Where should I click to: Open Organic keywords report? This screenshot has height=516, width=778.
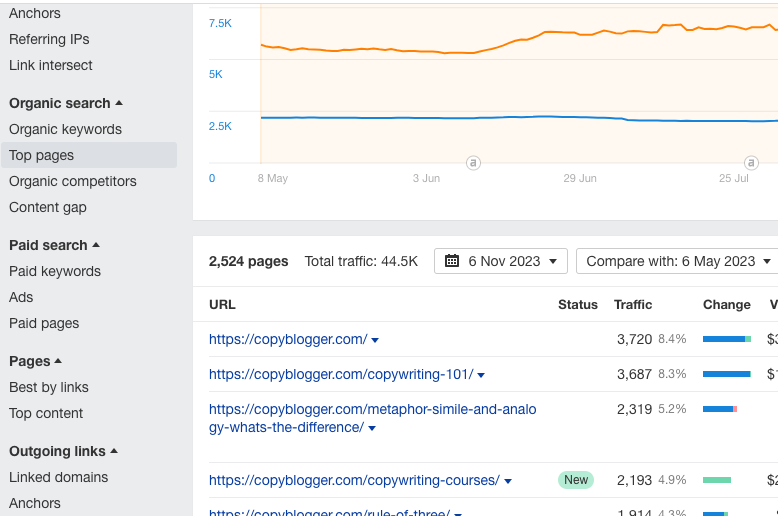pyautogui.click(x=65, y=129)
